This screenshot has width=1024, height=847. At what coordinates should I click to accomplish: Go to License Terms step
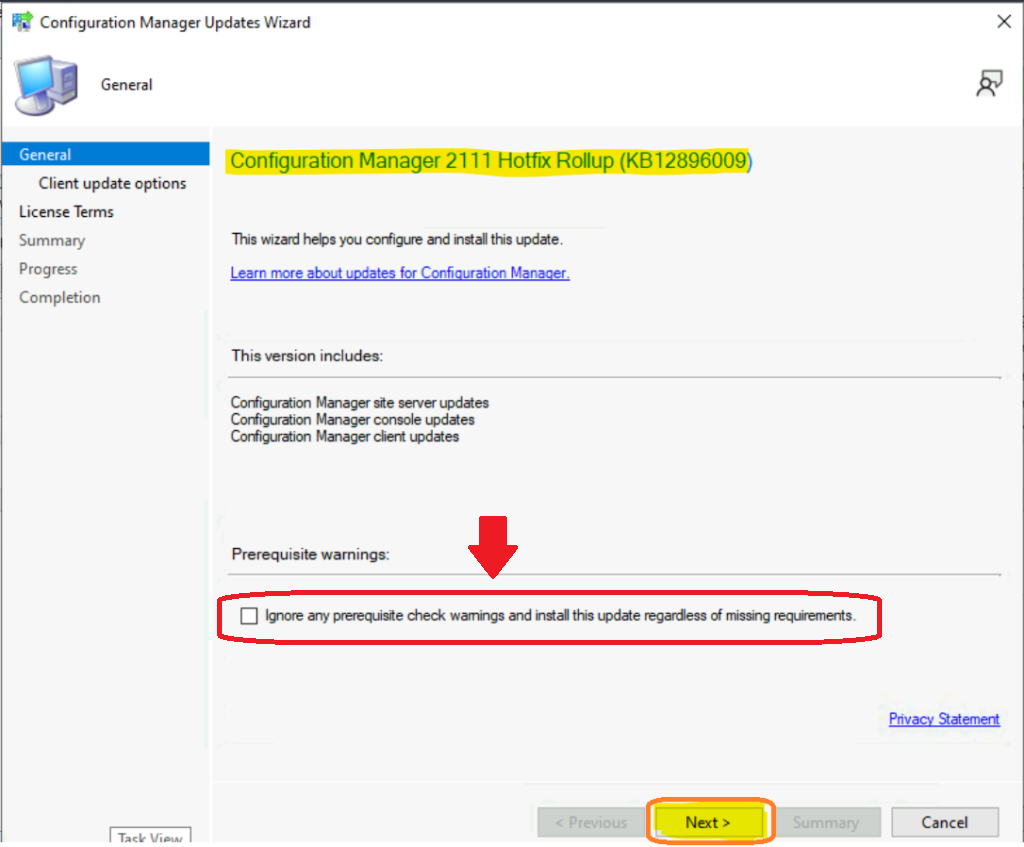(x=66, y=212)
